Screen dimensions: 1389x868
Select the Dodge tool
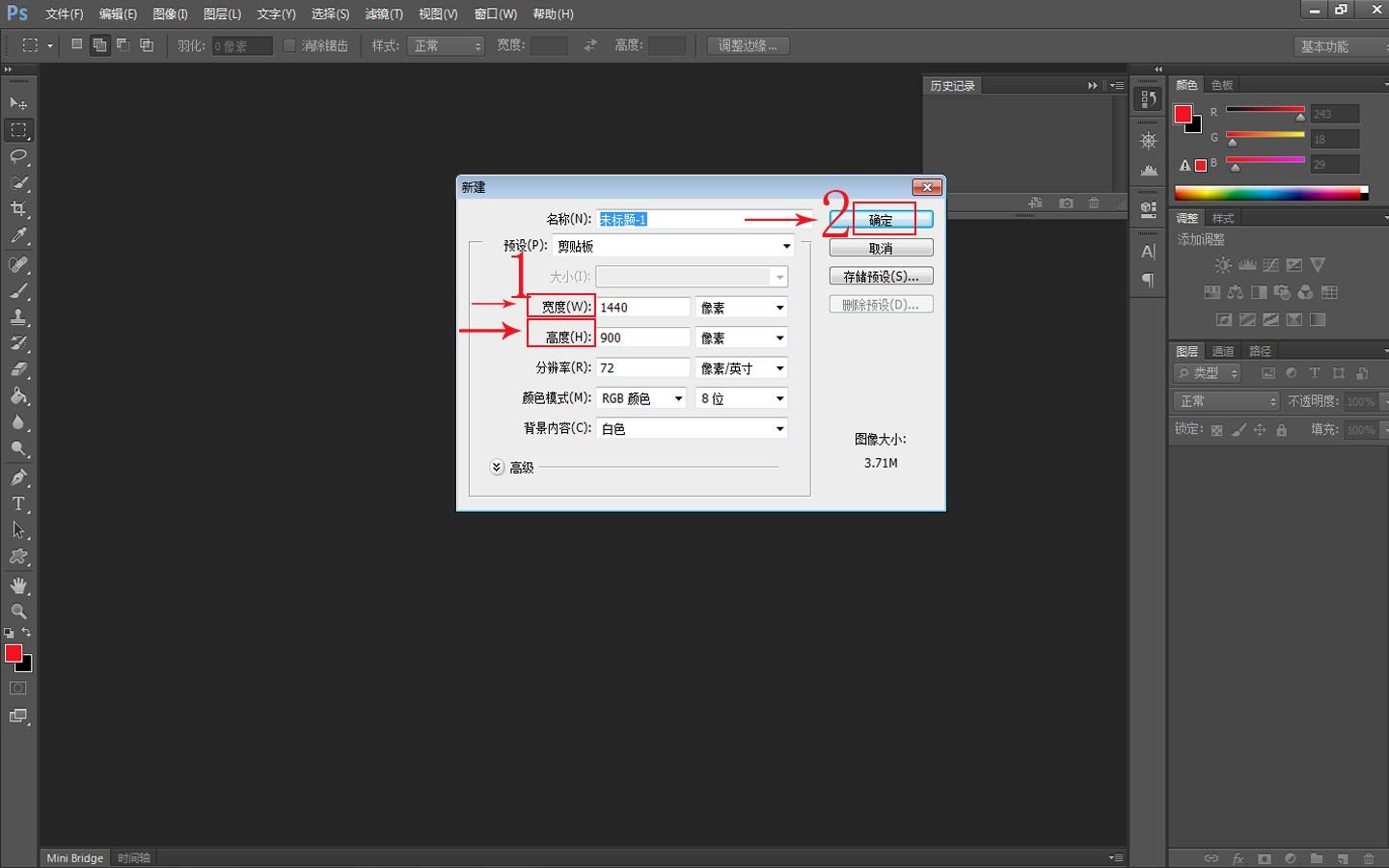point(18,448)
